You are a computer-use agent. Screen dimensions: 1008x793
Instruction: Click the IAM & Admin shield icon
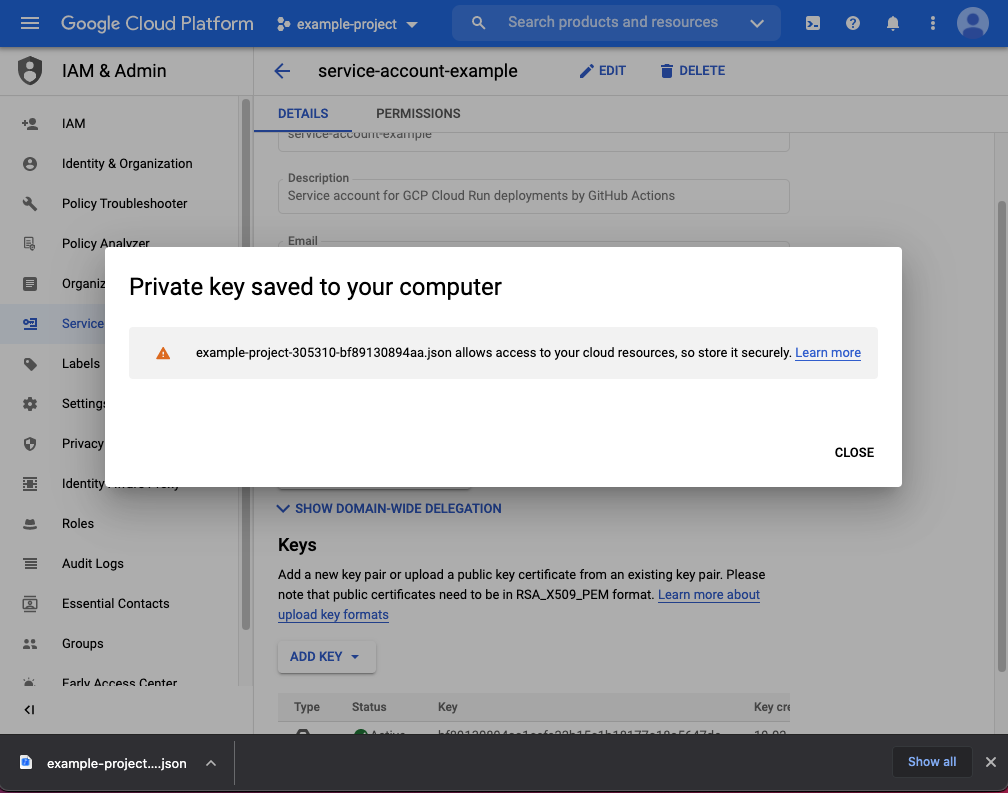pyautogui.click(x=30, y=71)
